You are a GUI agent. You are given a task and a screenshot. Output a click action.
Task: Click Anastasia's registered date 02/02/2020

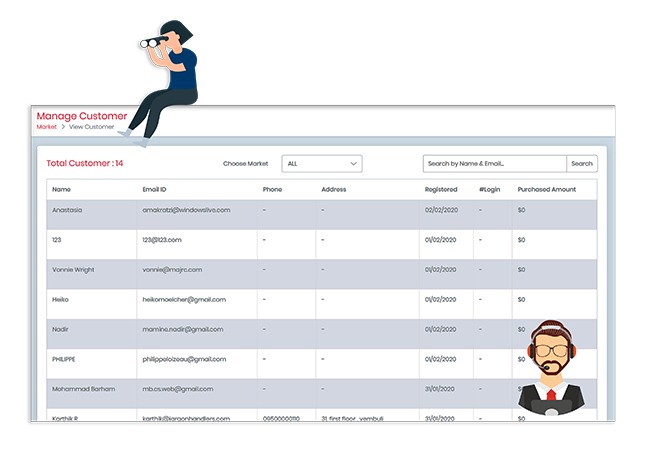[441, 210]
